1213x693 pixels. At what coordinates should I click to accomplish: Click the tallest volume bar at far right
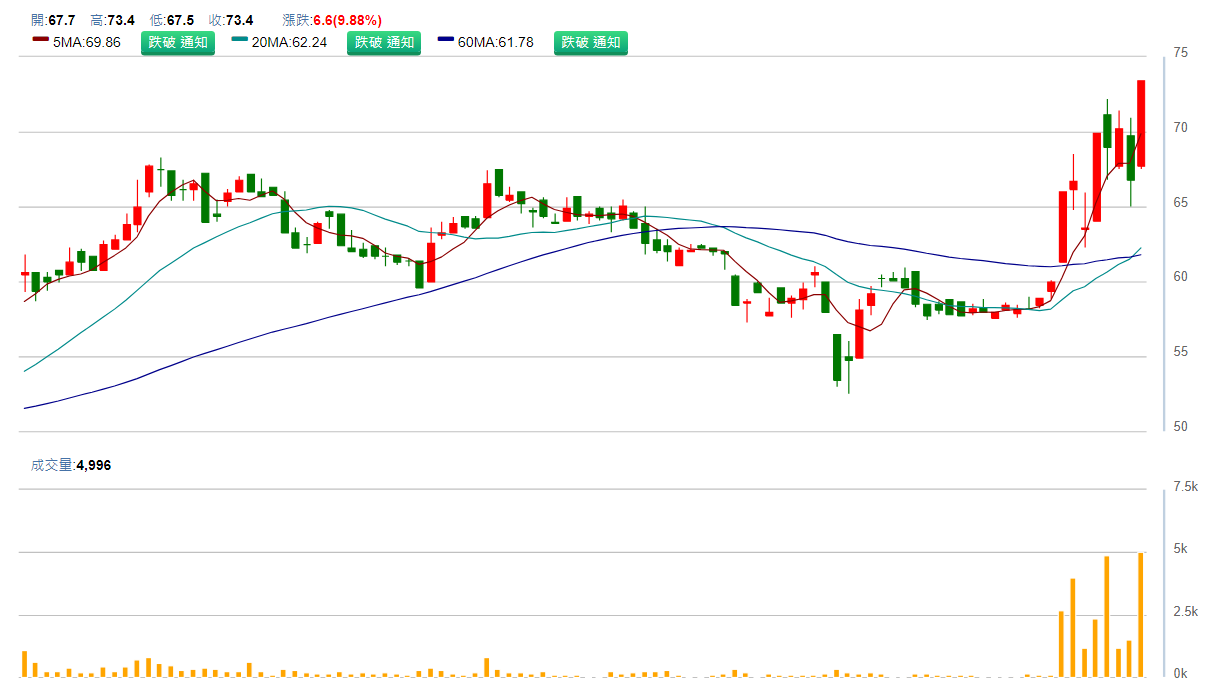coord(1141,615)
